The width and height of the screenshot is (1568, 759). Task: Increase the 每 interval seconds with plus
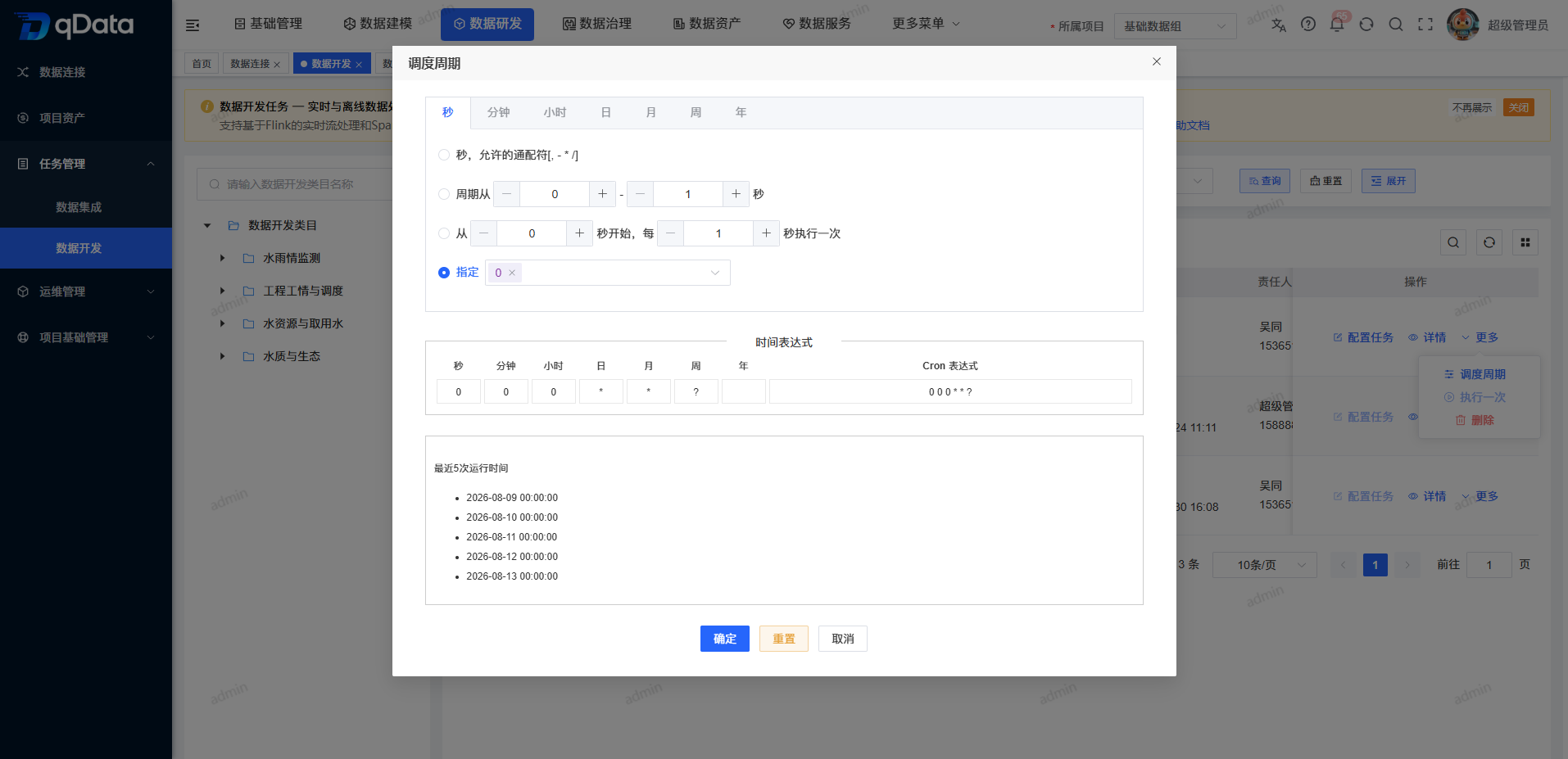(766, 233)
